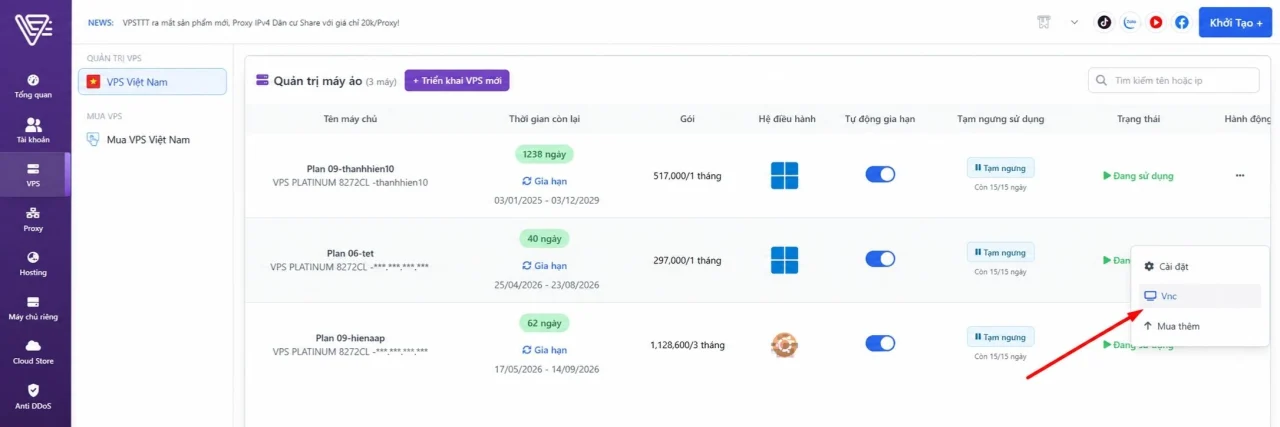
Task: Click the Tự động gia hạn column header
Action: (x=880, y=118)
